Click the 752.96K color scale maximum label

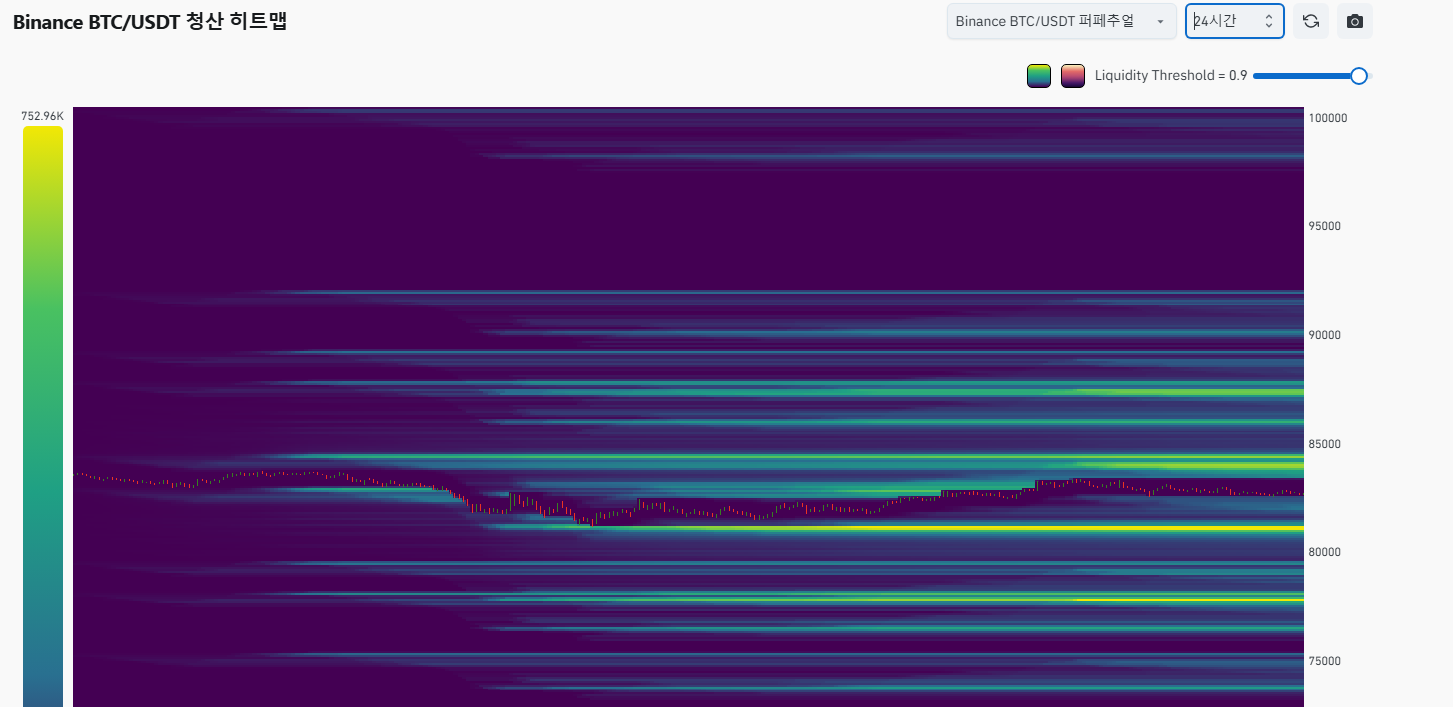42,116
